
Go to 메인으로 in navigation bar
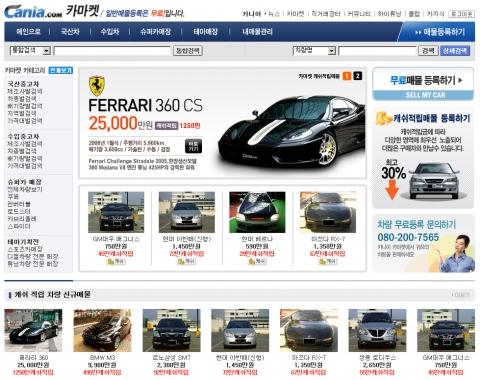pyautogui.click(x=28, y=32)
